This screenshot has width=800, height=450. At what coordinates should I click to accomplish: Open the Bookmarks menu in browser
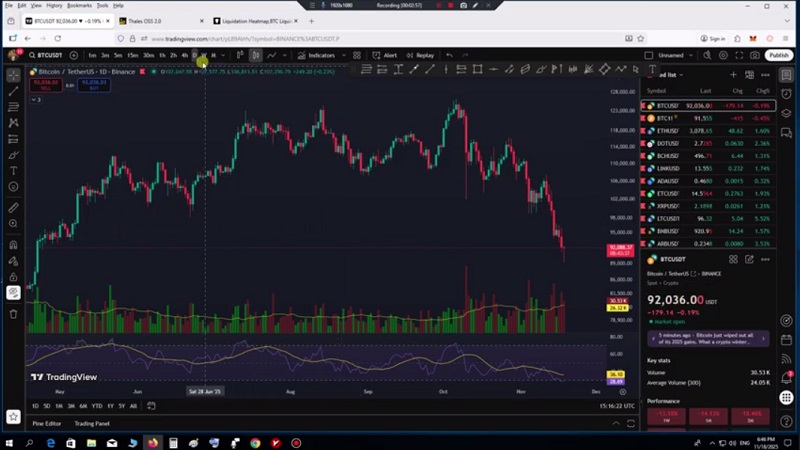[81, 5]
